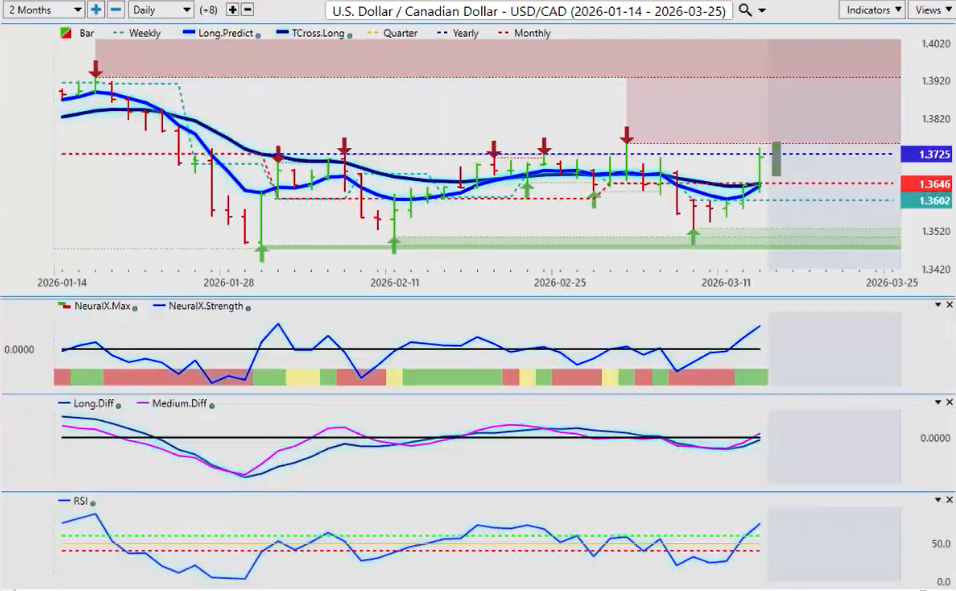Open the Daily interval dropdown
This screenshot has height=591, width=956.
point(161,9)
